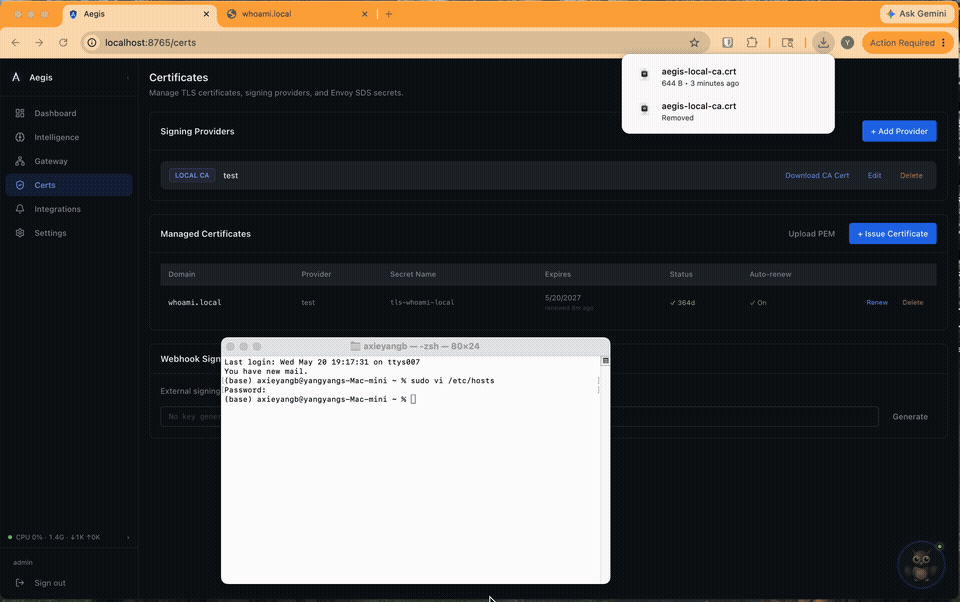Switch to the Aegis tab
Viewport: 960px width, 602px height.
94,14
